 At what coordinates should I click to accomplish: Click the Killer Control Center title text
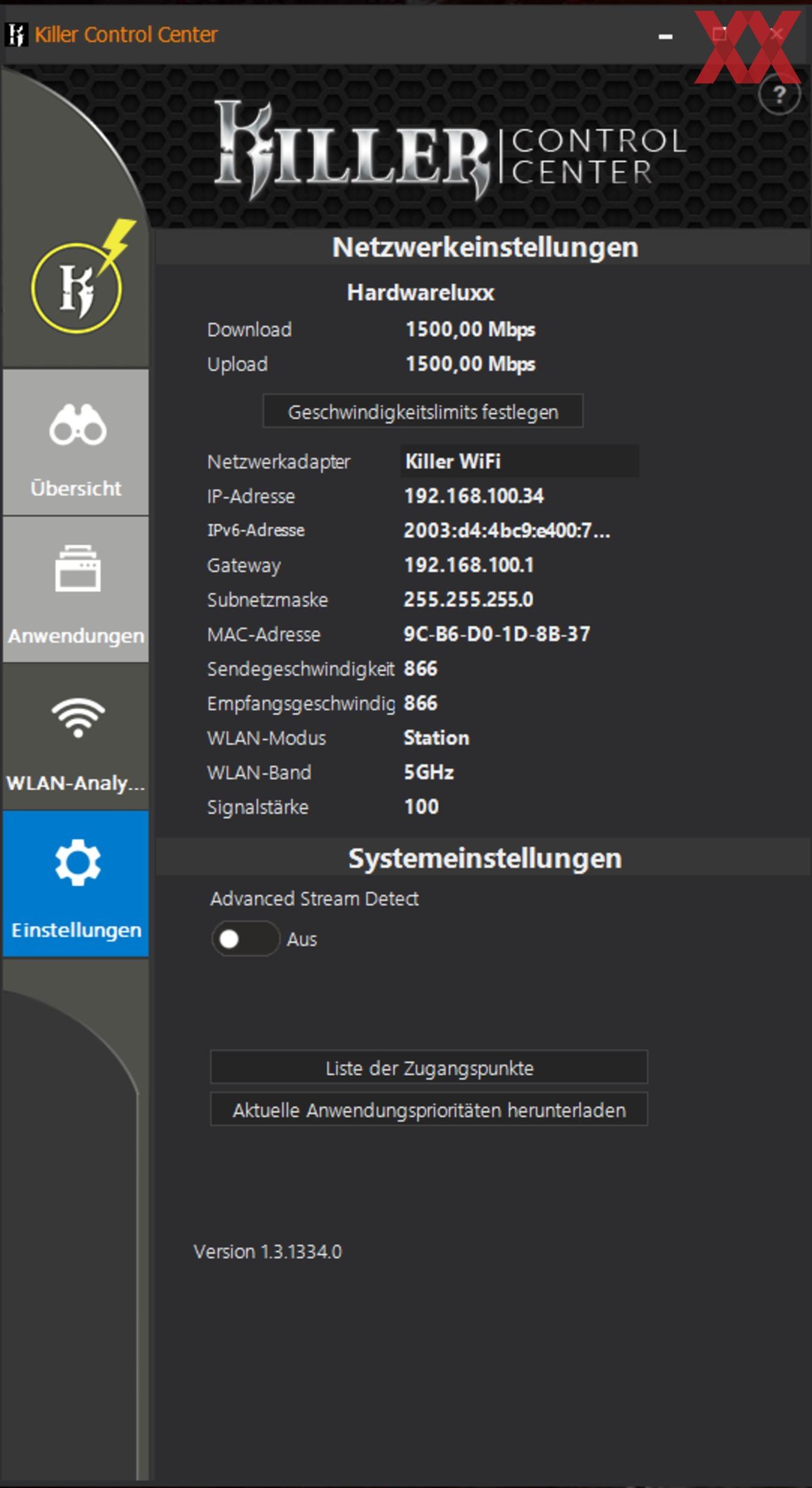click(126, 35)
